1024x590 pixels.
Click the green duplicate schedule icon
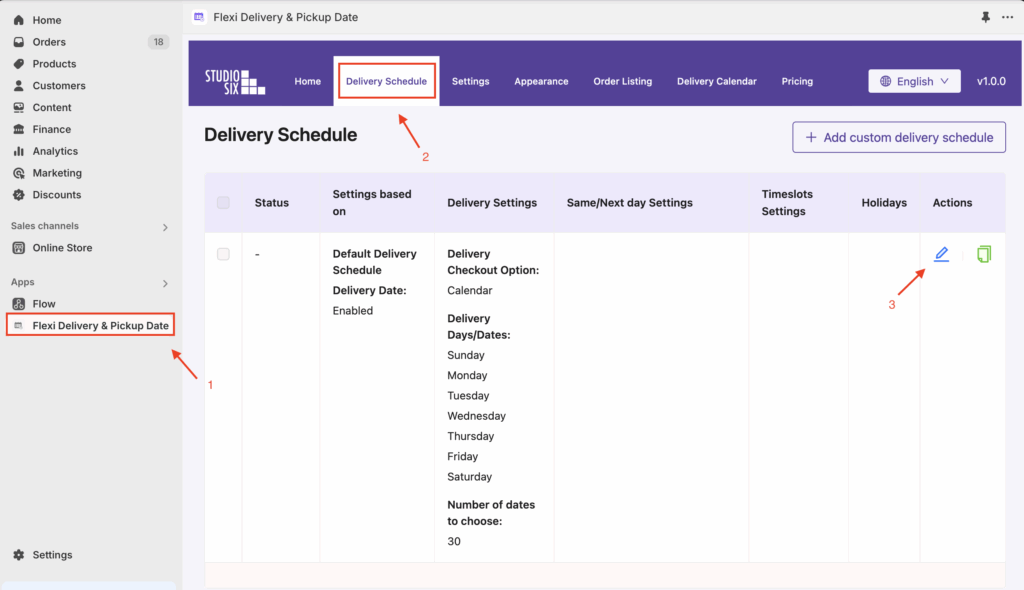pyautogui.click(x=984, y=254)
